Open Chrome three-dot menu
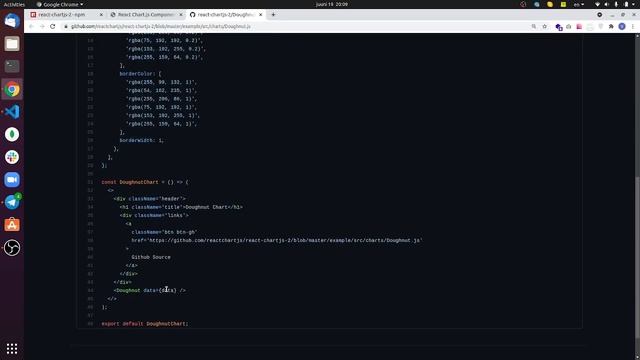 633,26
